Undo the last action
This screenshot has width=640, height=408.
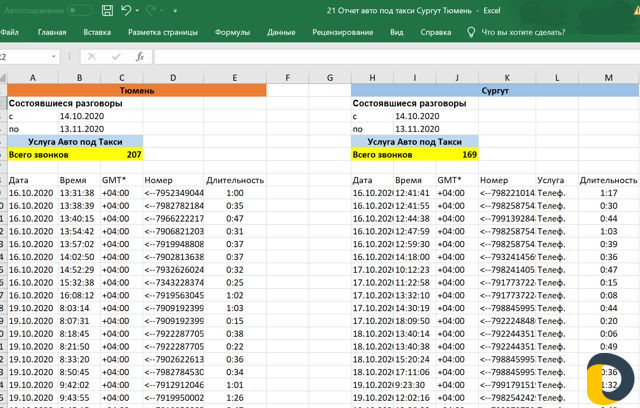[x=126, y=11]
